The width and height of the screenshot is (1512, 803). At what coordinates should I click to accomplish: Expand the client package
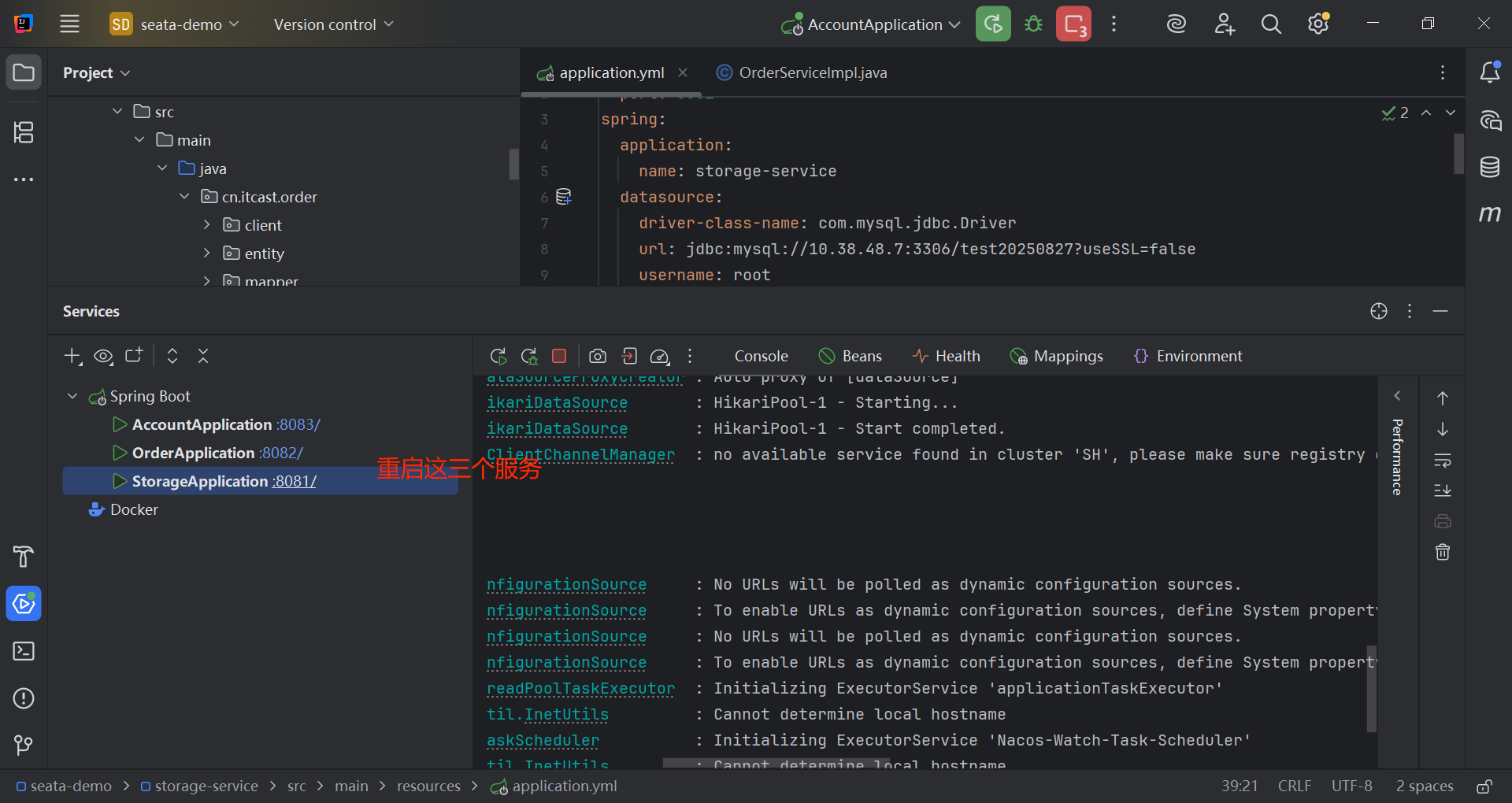(206, 225)
